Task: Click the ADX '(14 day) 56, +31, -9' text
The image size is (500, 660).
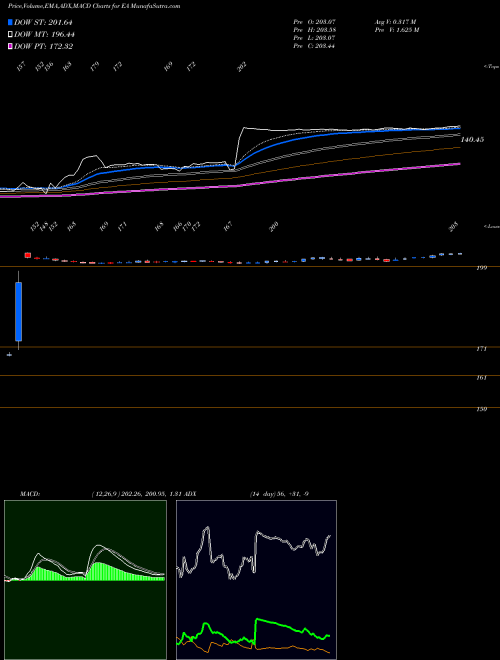Action: [x=279, y=494]
